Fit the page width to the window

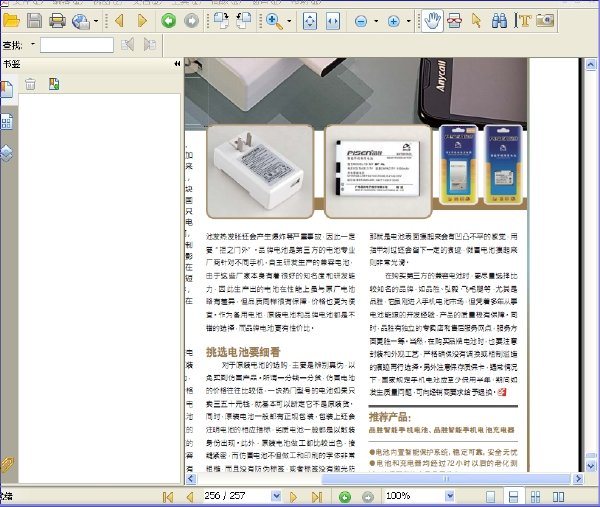pos(333,21)
